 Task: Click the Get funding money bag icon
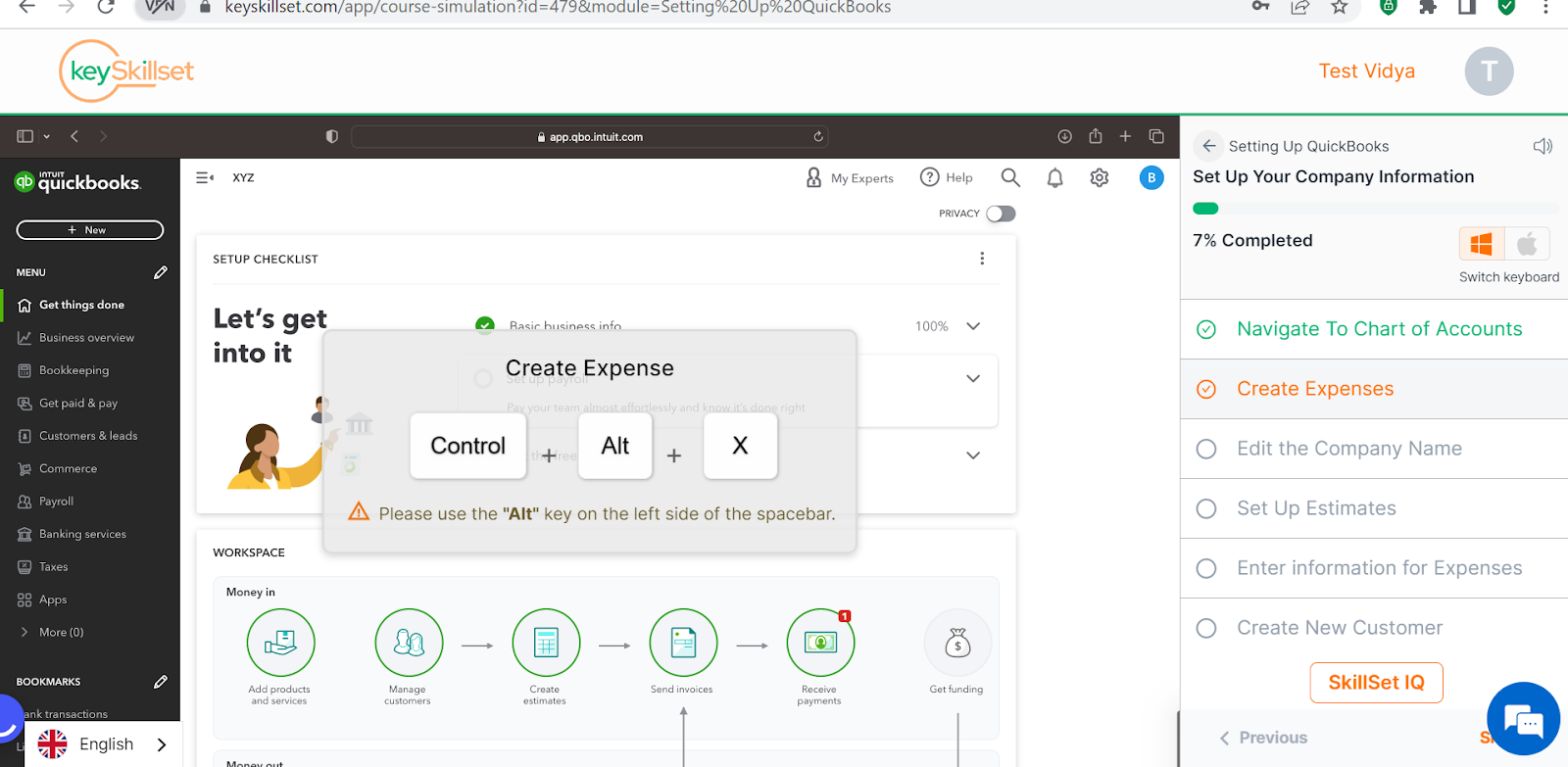click(x=957, y=643)
